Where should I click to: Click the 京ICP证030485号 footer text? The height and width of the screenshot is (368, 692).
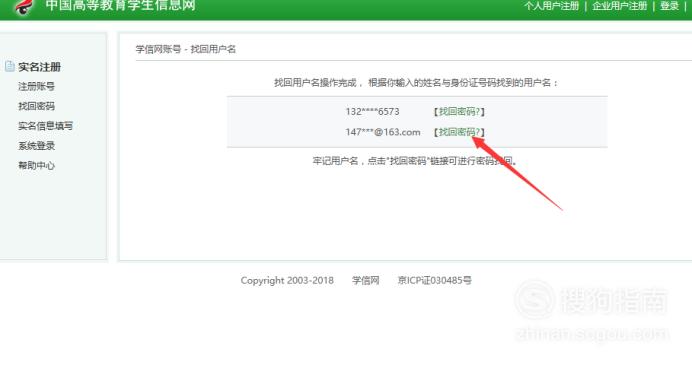tap(435, 280)
